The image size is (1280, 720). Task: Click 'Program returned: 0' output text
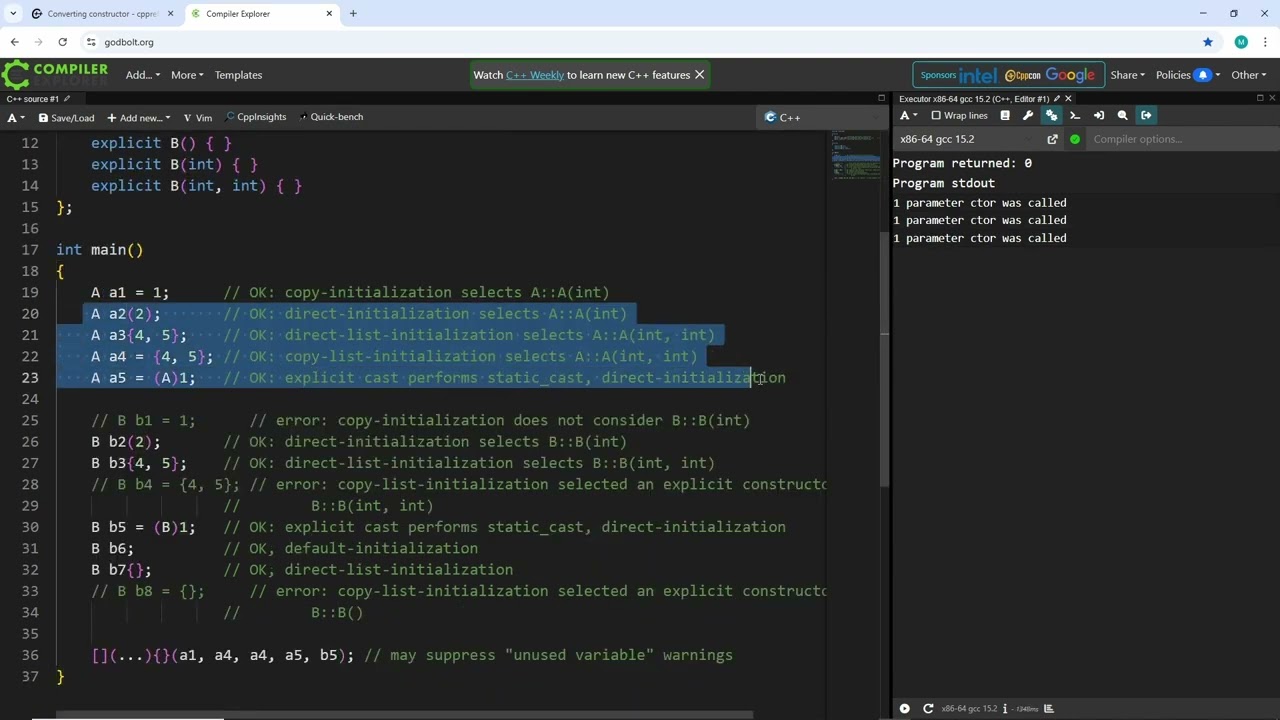tap(962, 163)
